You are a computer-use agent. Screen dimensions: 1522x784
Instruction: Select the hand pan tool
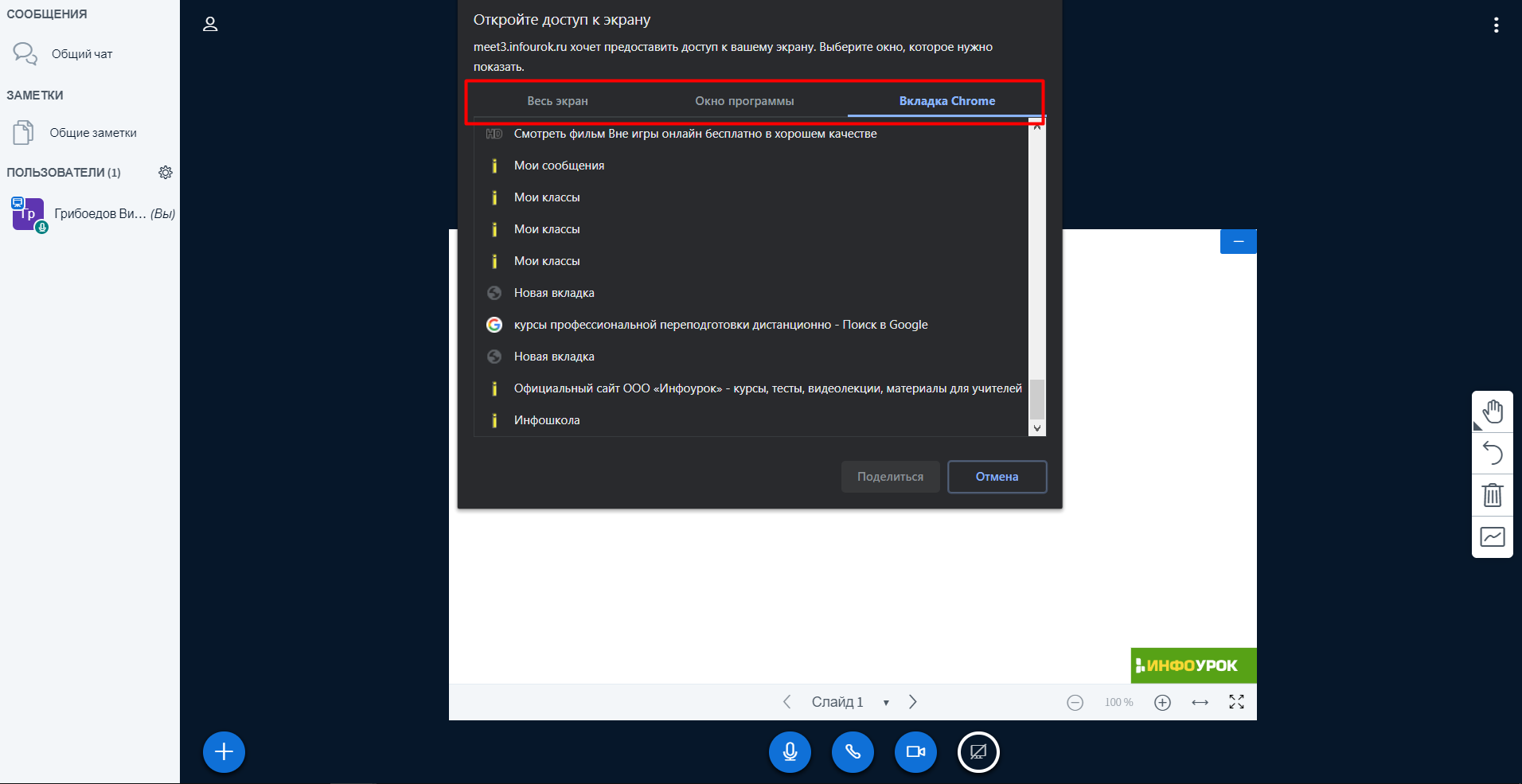[1493, 412]
